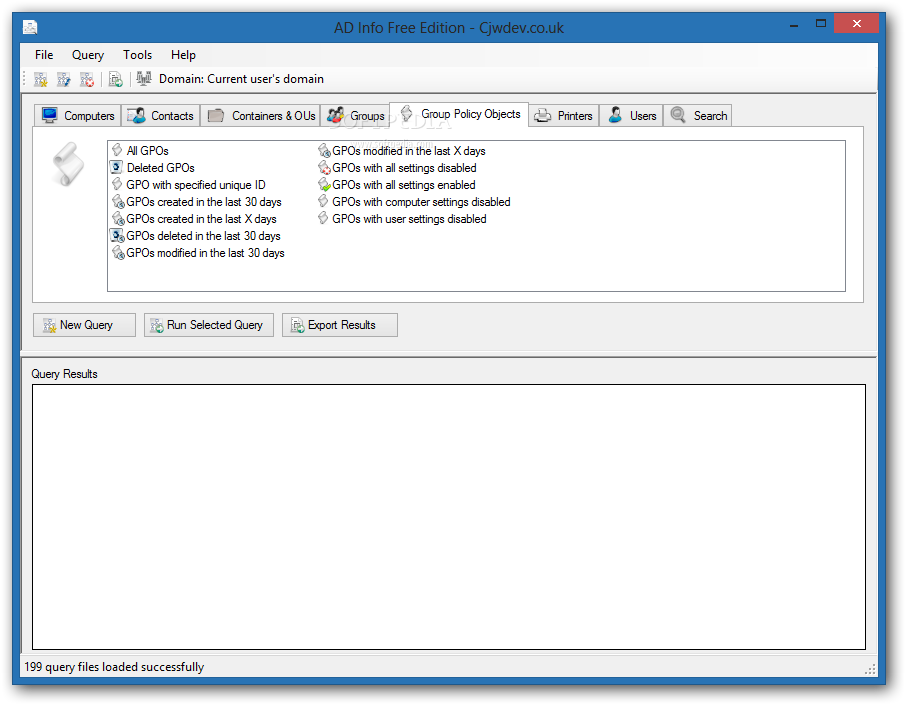
Task: Select GPOs modified in the last X days
Action: click(402, 151)
